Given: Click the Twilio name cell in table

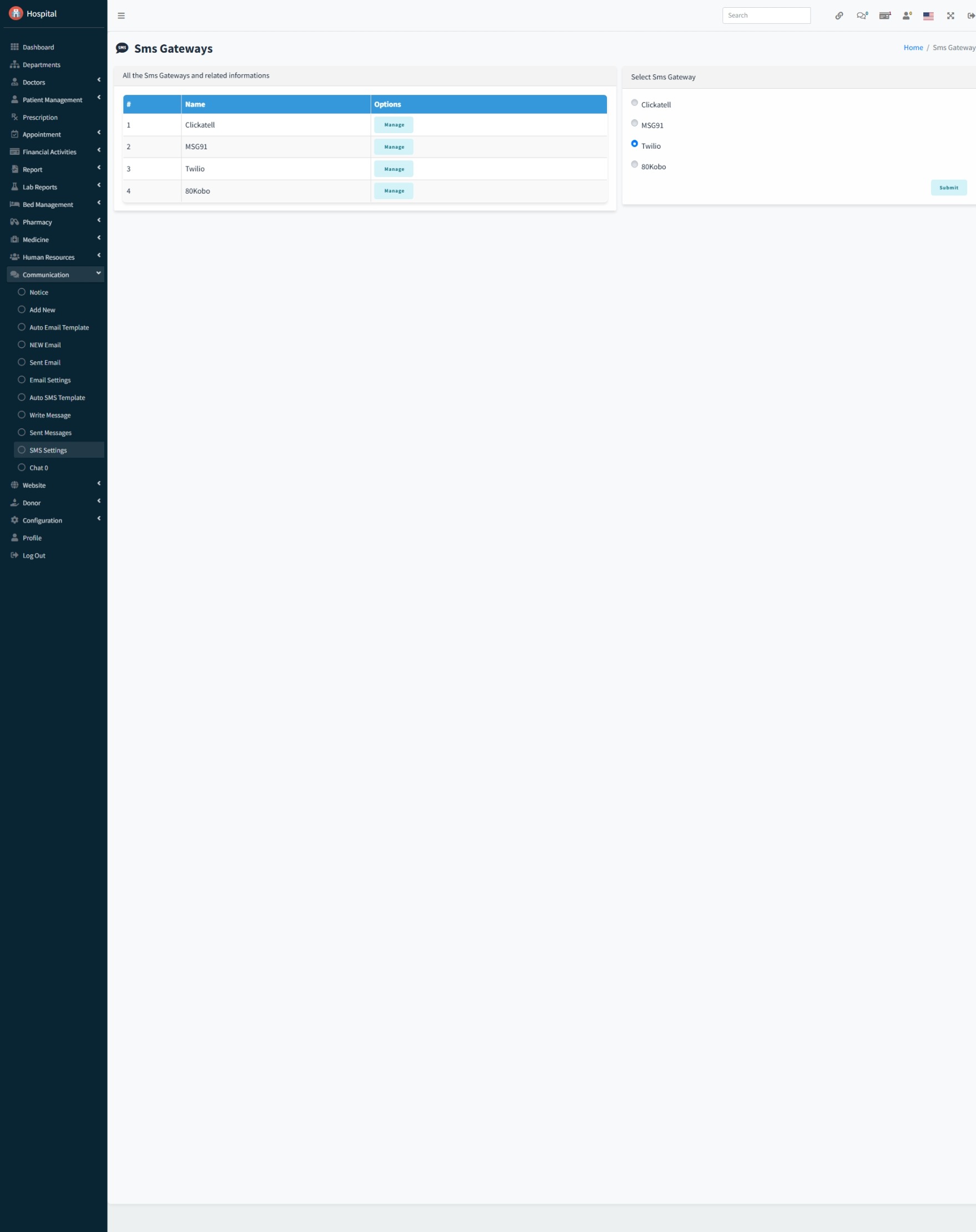Looking at the screenshot, I should click(276, 169).
